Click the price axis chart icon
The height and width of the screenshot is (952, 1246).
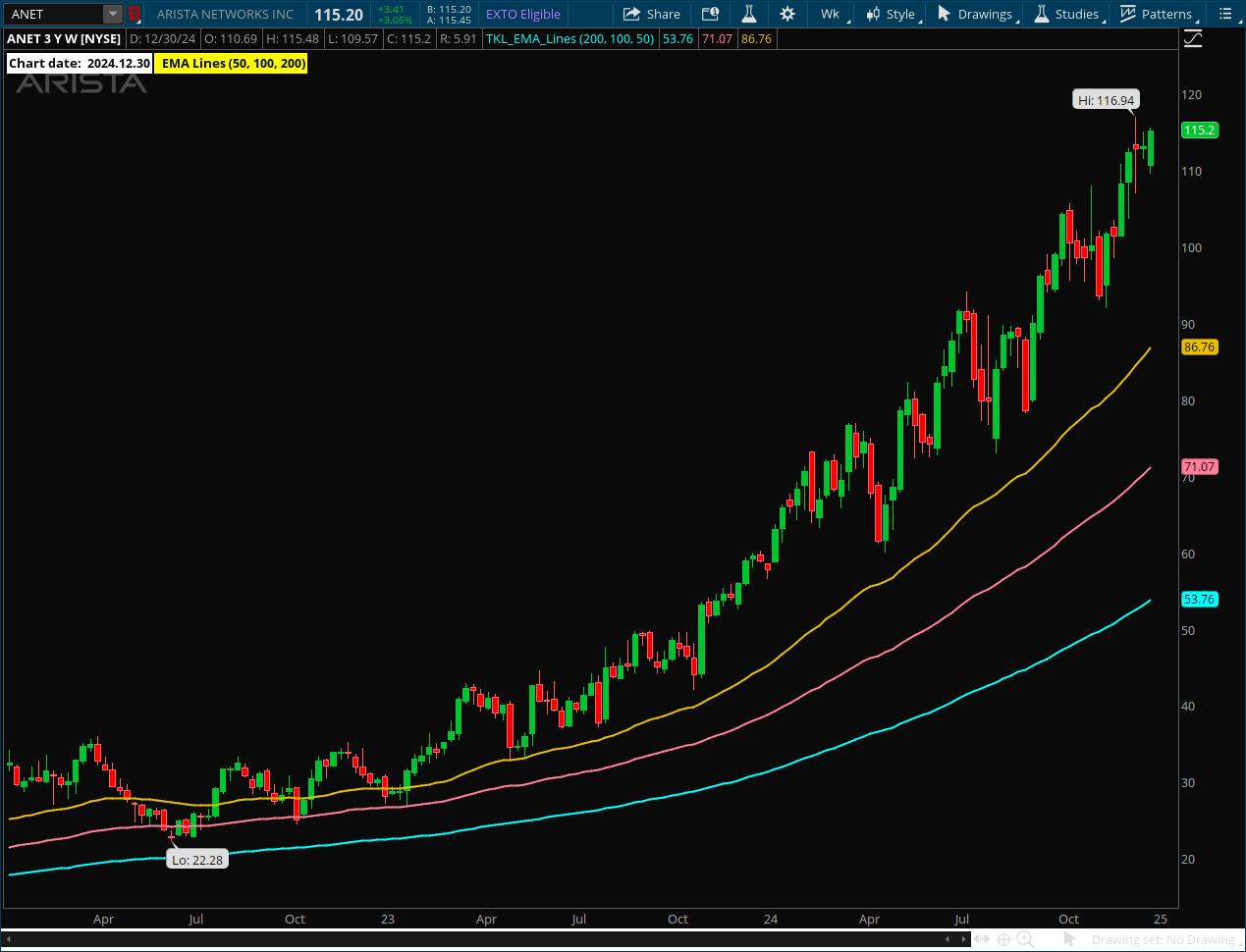coord(1193,39)
